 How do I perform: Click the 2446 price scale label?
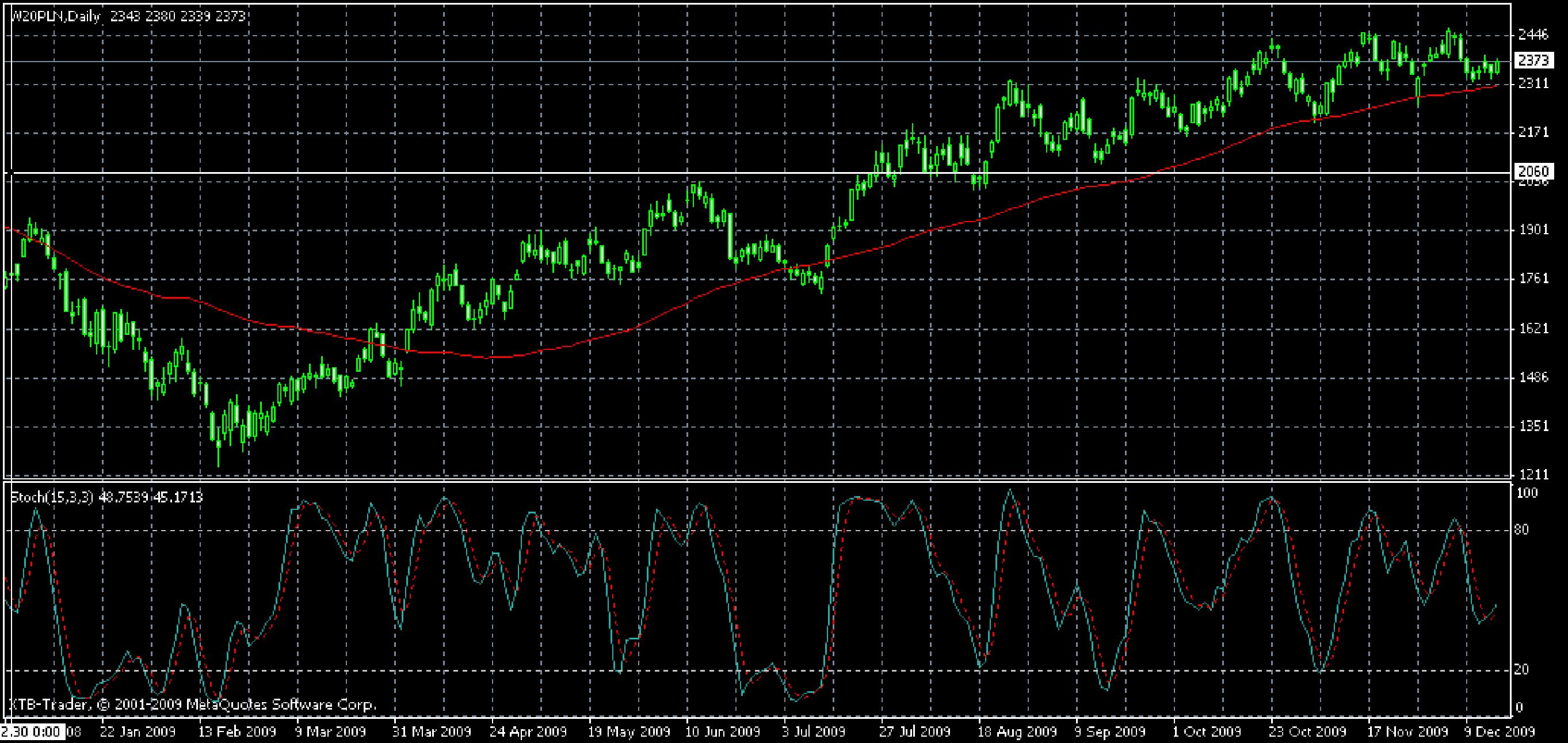pos(1533,35)
